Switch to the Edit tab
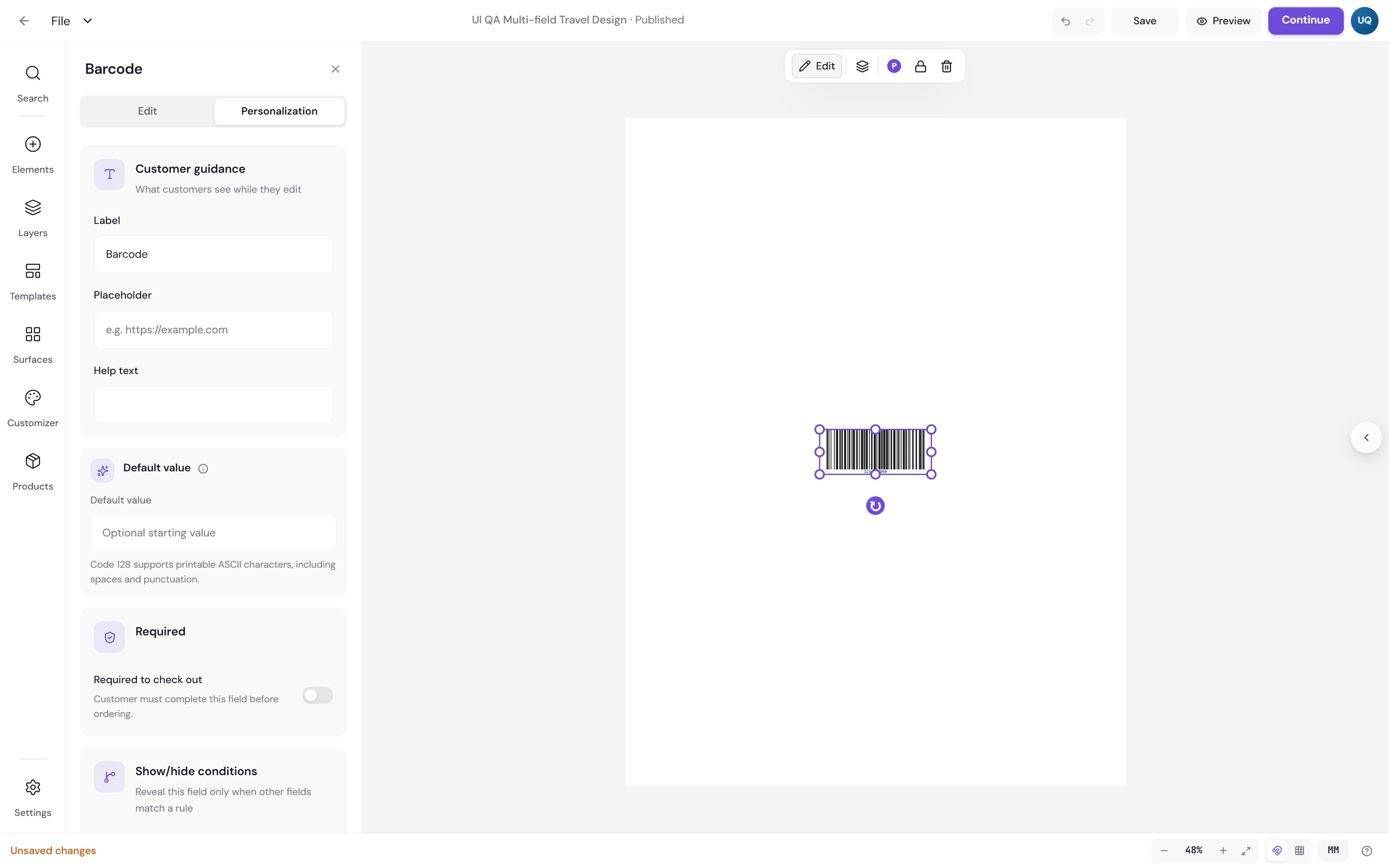The height and width of the screenshot is (868, 1389). (147, 111)
